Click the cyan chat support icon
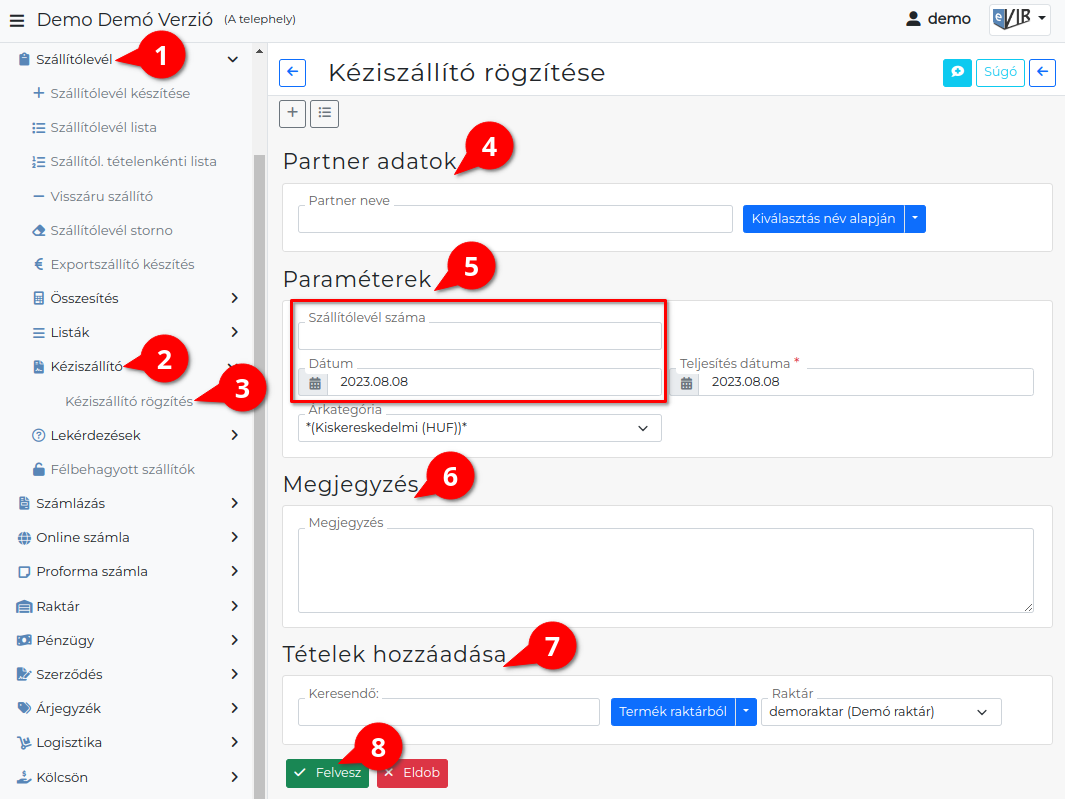 click(957, 72)
